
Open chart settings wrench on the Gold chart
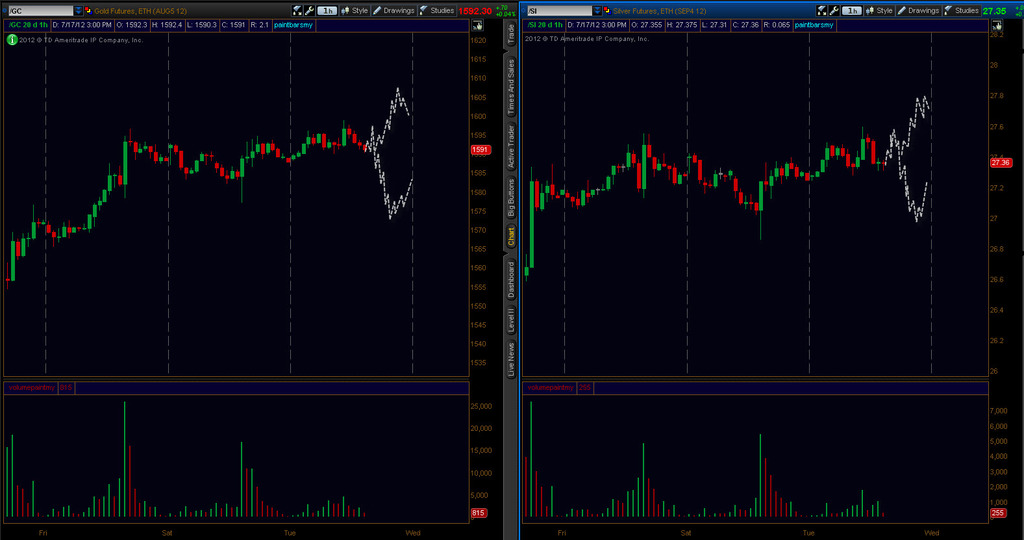309,10
